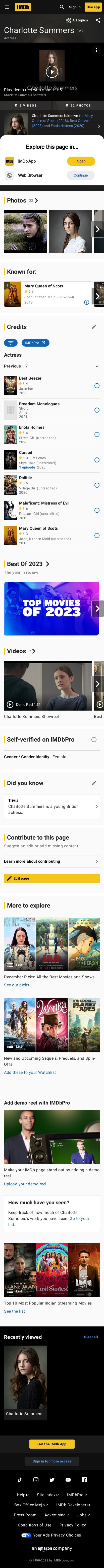
Task: Show info for Enola Holmes credit
Action: (x=97, y=435)
